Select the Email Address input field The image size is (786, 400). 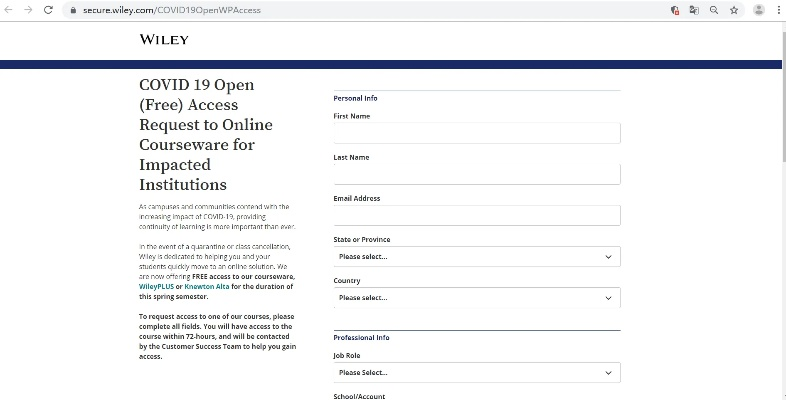476,216
